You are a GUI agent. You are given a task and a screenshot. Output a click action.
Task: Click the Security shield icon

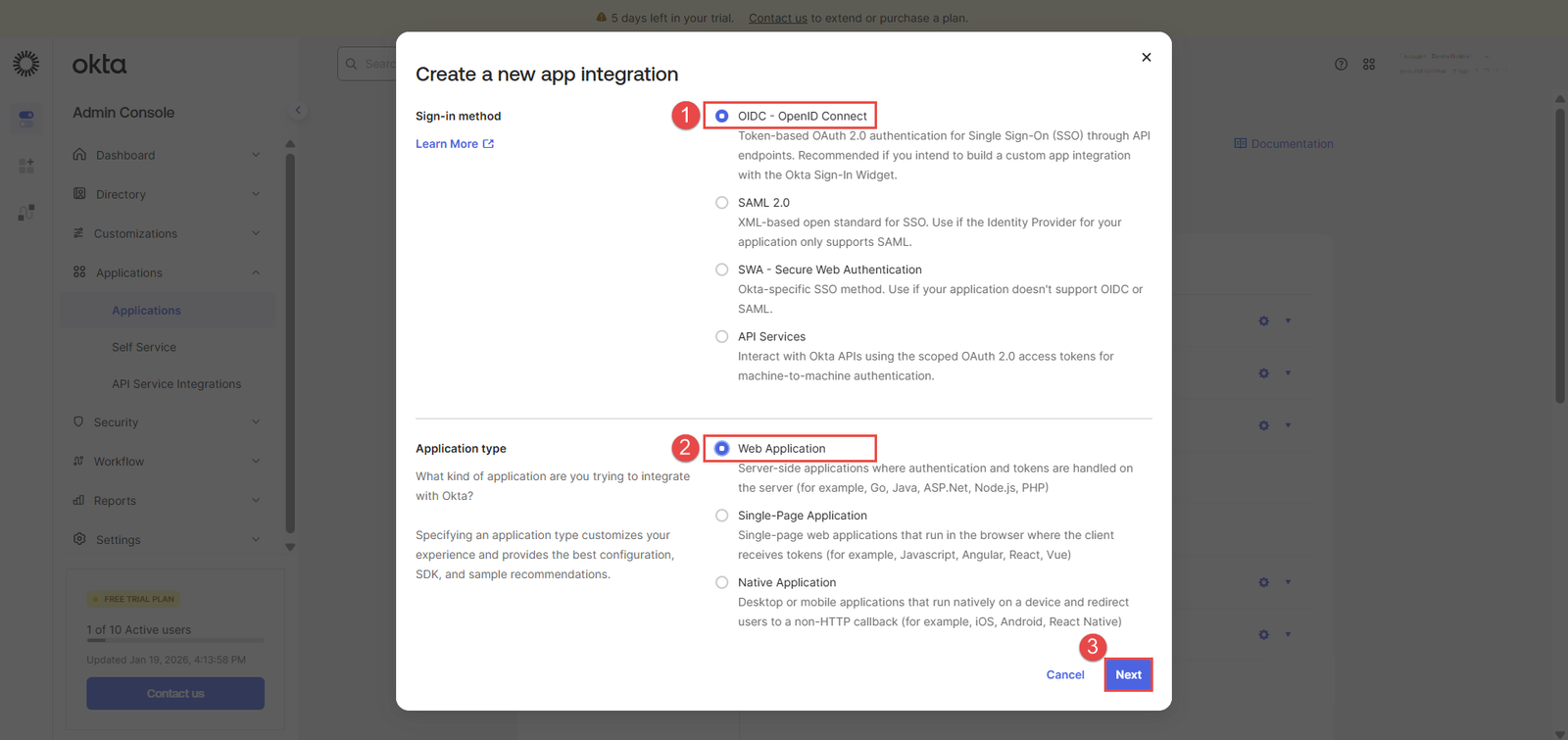78,421
